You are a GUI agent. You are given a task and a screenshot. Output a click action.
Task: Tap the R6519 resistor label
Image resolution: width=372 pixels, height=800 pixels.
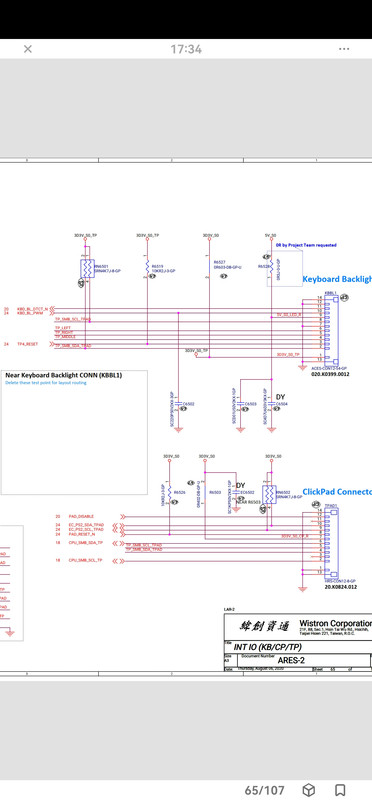(x=157, y=266)
